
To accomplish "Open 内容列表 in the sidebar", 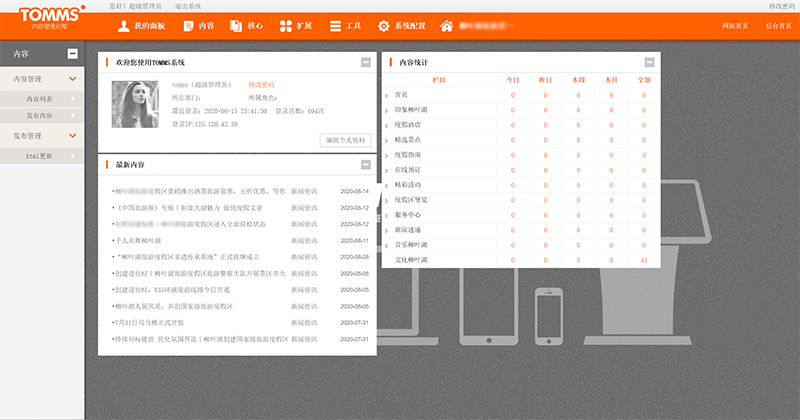I will 39,100.
